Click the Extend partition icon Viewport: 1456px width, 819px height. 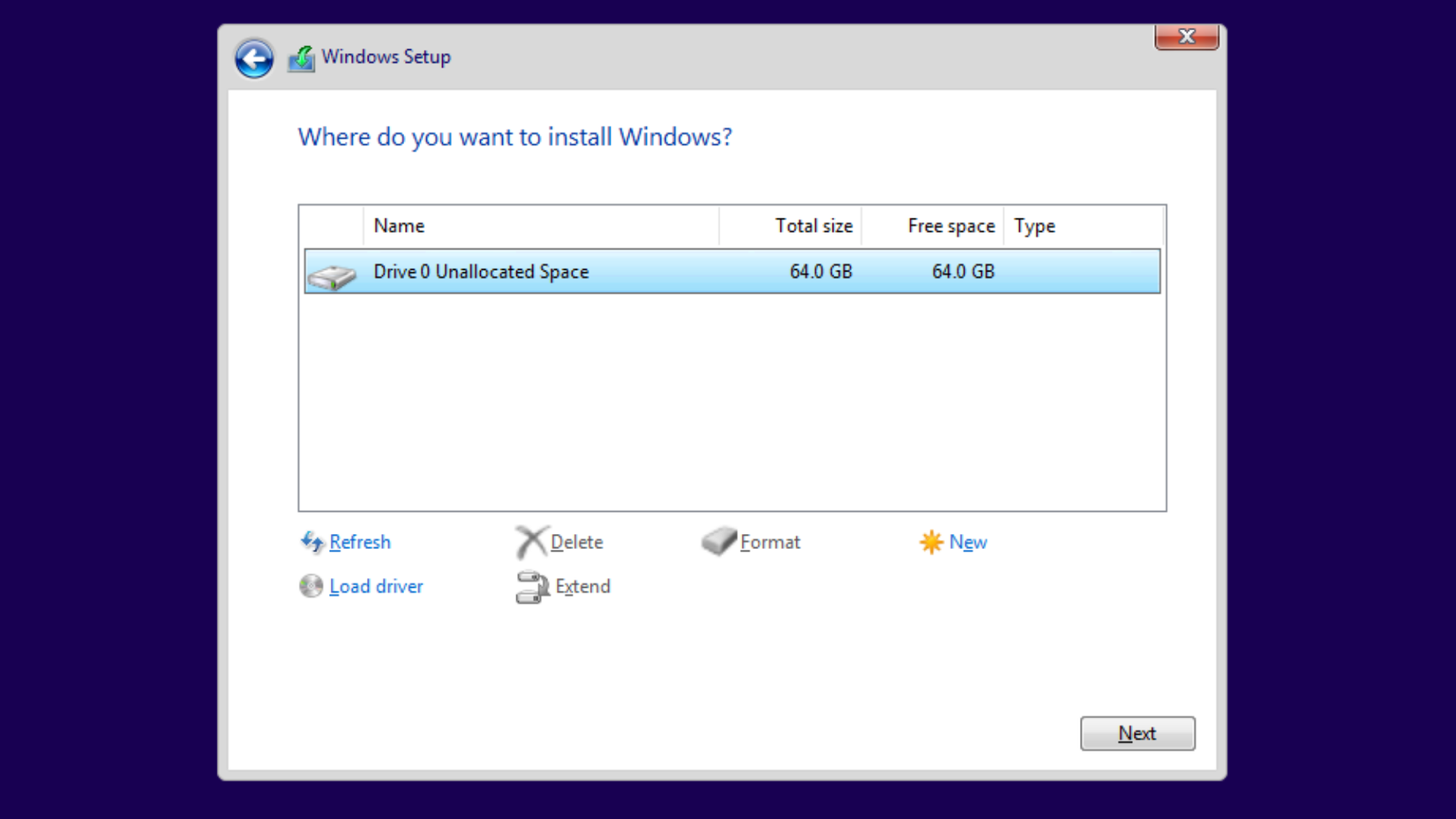(x=531, y=587)
